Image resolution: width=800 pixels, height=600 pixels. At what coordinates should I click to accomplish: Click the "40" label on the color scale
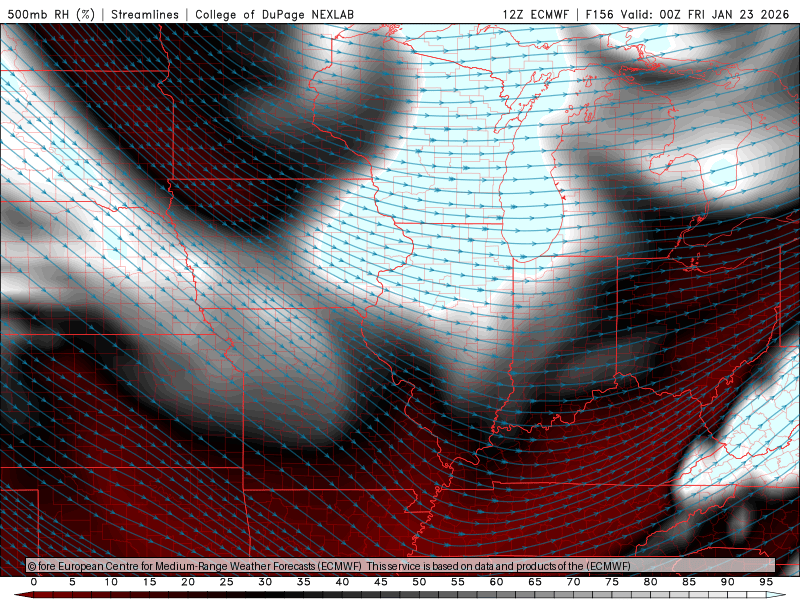[342, 582]
